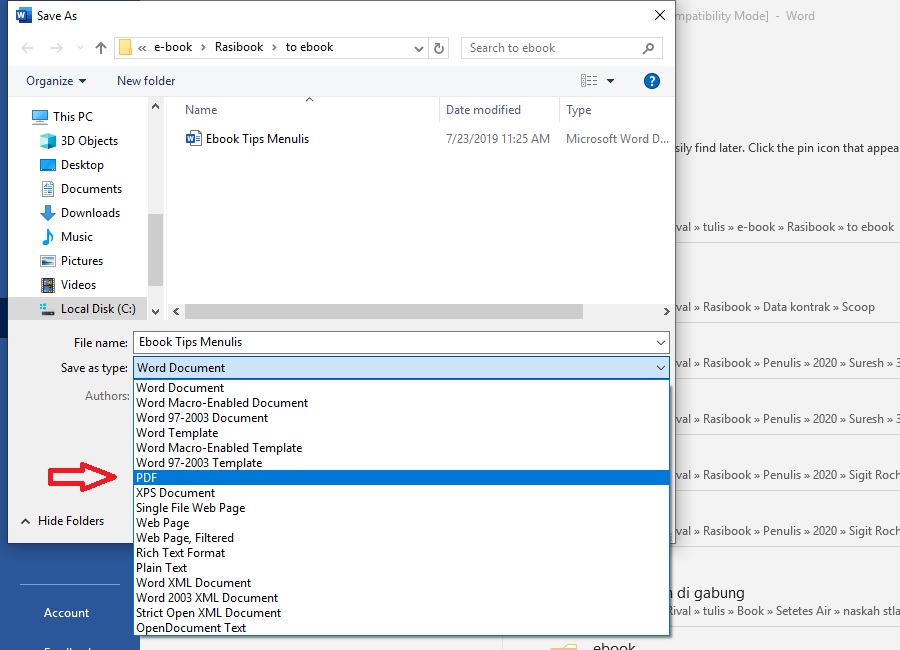Choose Word Macro-Enabled Template type

(402, 448)
